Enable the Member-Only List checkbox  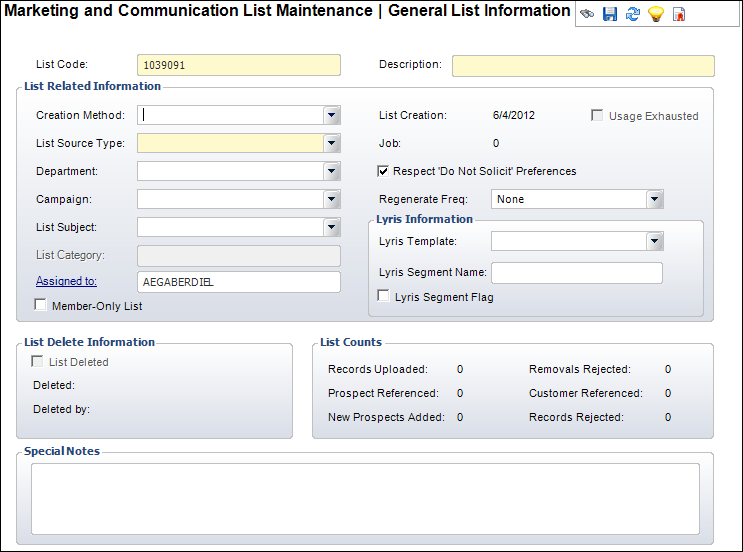click(41, 305)
